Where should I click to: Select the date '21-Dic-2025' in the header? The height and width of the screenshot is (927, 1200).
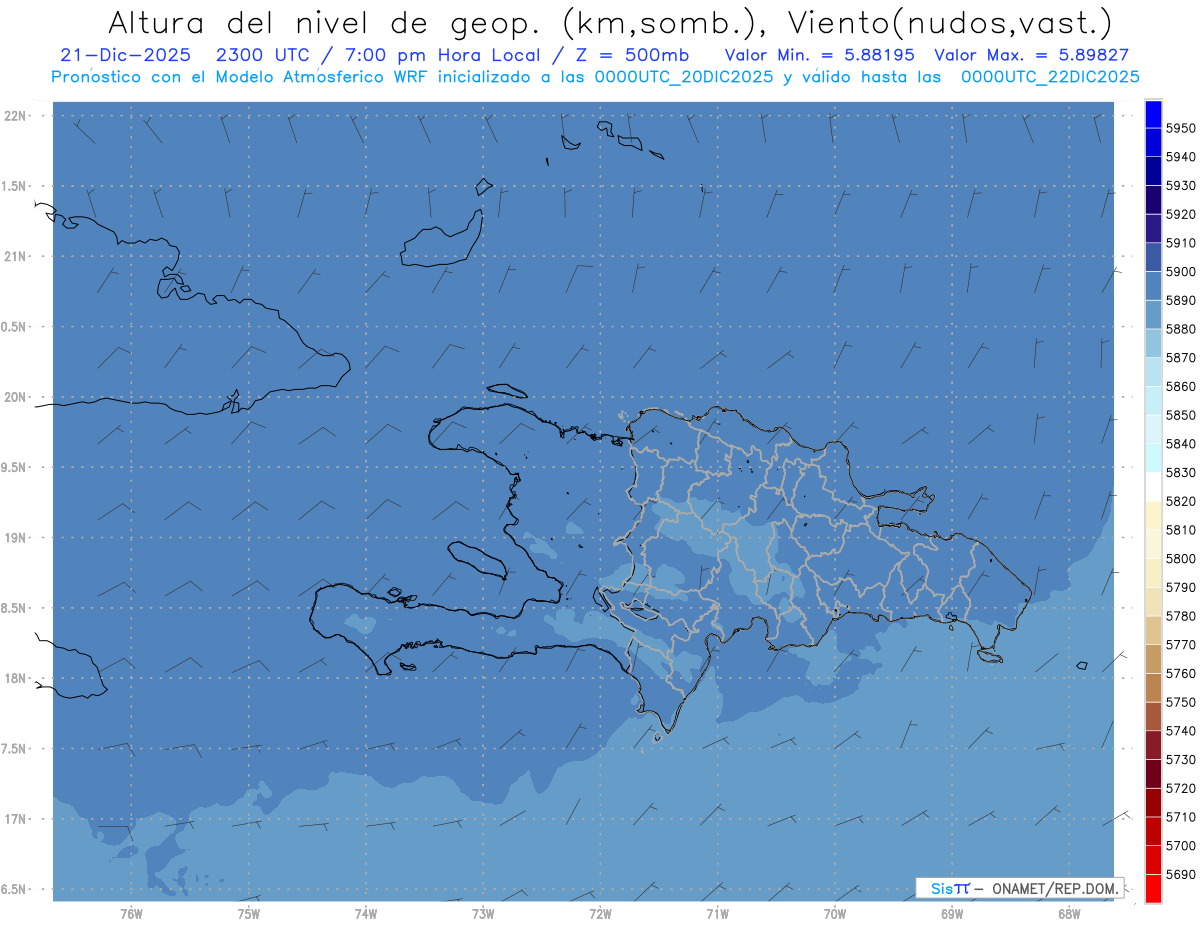coord(125,55)
